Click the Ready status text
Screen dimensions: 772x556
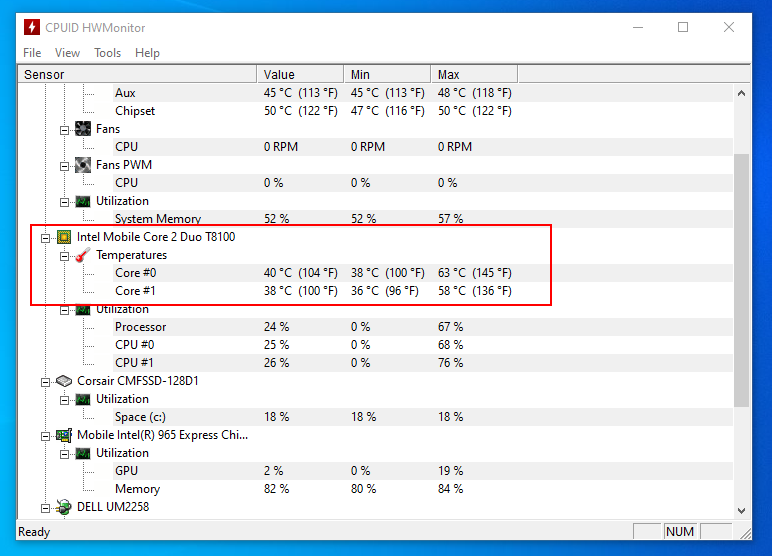pos(34,532)
